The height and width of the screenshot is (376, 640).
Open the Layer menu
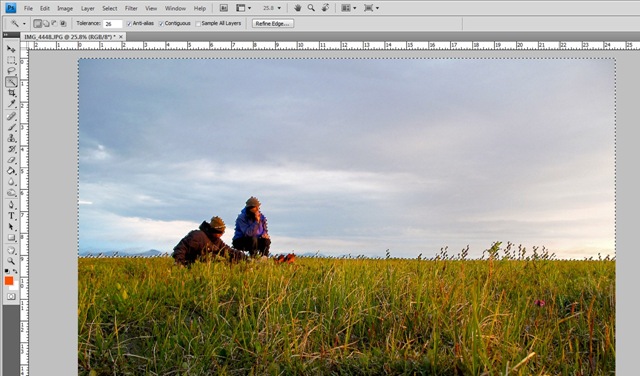tap(87, 8)
